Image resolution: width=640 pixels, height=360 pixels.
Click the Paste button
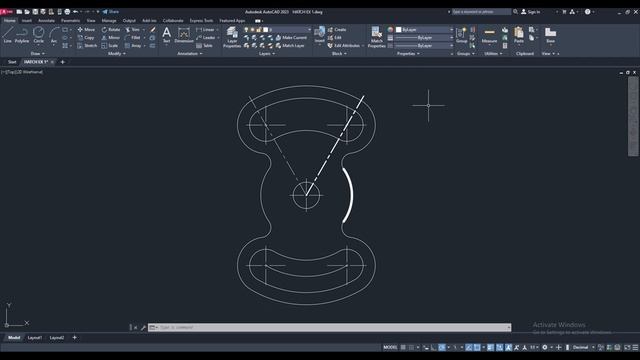click(519, 35)
